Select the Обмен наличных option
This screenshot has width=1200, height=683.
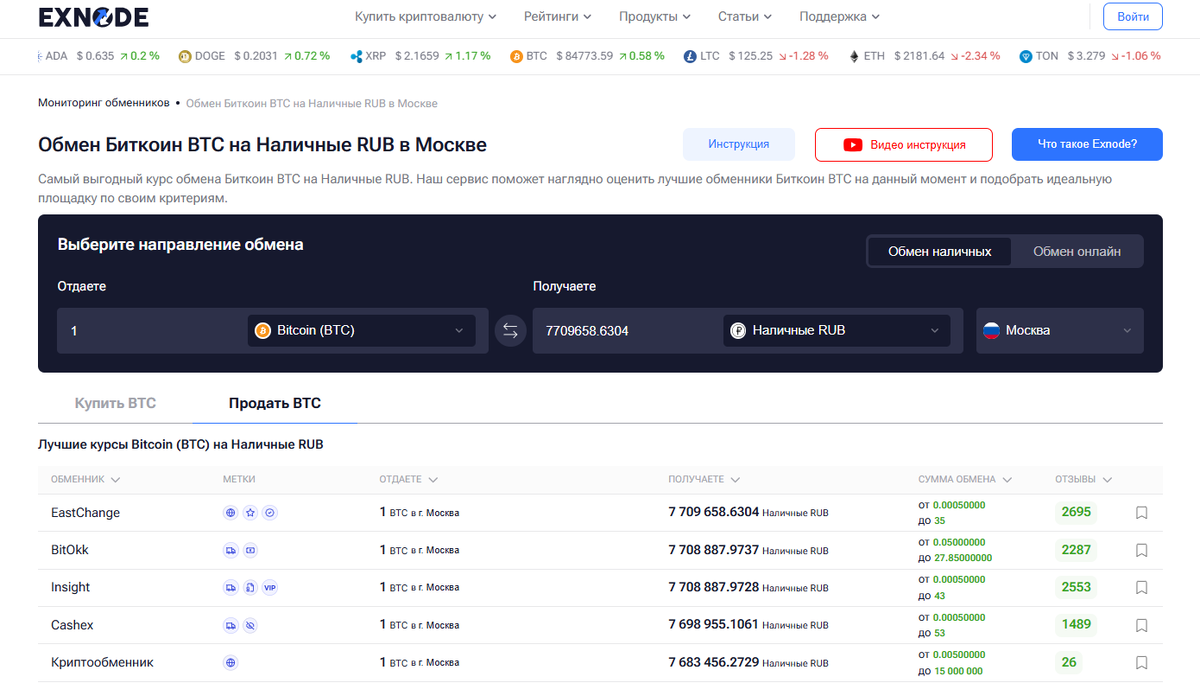point(938,251)
